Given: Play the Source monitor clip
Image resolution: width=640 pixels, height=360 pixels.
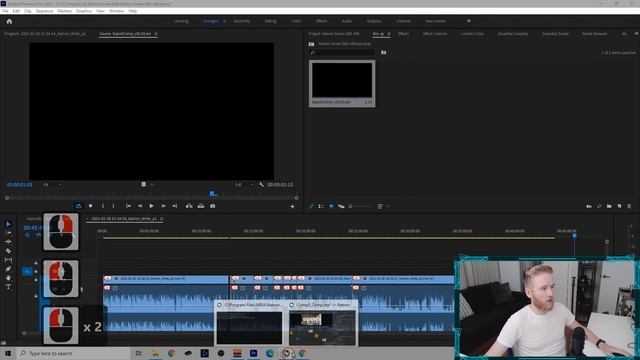Looking at the screenshot, I should click(x=151, y=206).
